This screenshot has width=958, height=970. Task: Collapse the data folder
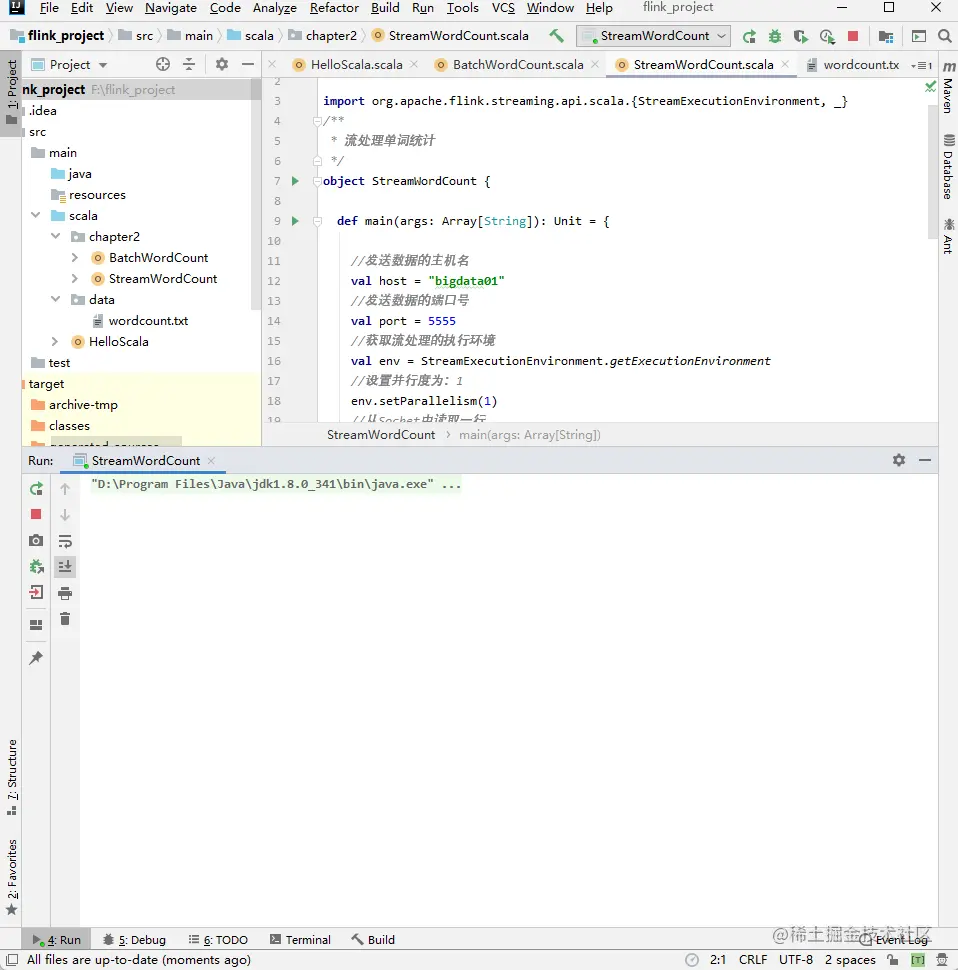click(56, 299)
